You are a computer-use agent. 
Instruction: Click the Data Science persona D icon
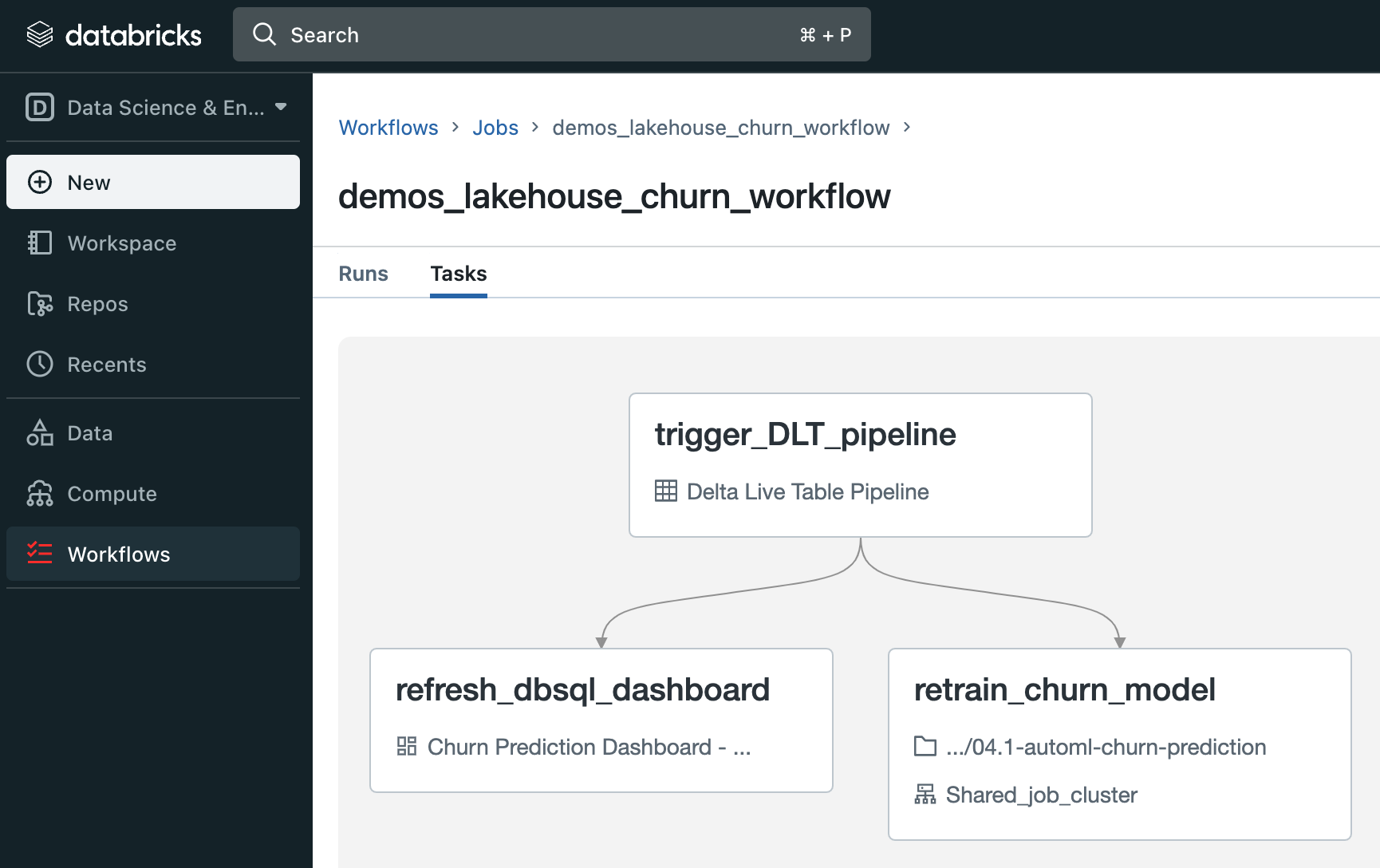tap(40, 107)
